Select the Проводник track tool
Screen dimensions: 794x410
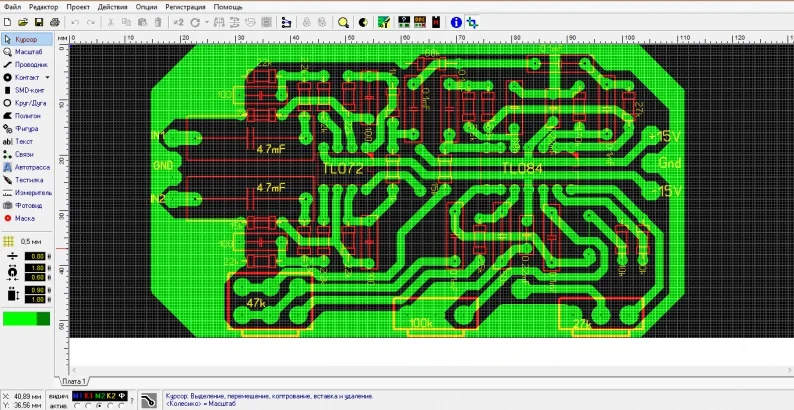pos(26,65)
